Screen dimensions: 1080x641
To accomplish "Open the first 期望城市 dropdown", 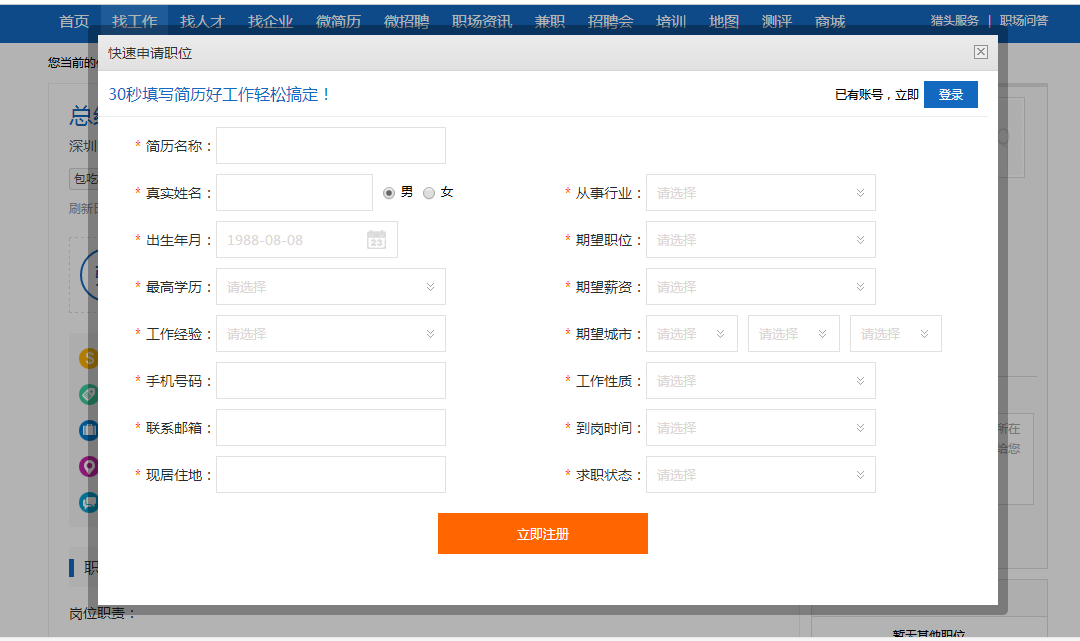I will [692, 334].
